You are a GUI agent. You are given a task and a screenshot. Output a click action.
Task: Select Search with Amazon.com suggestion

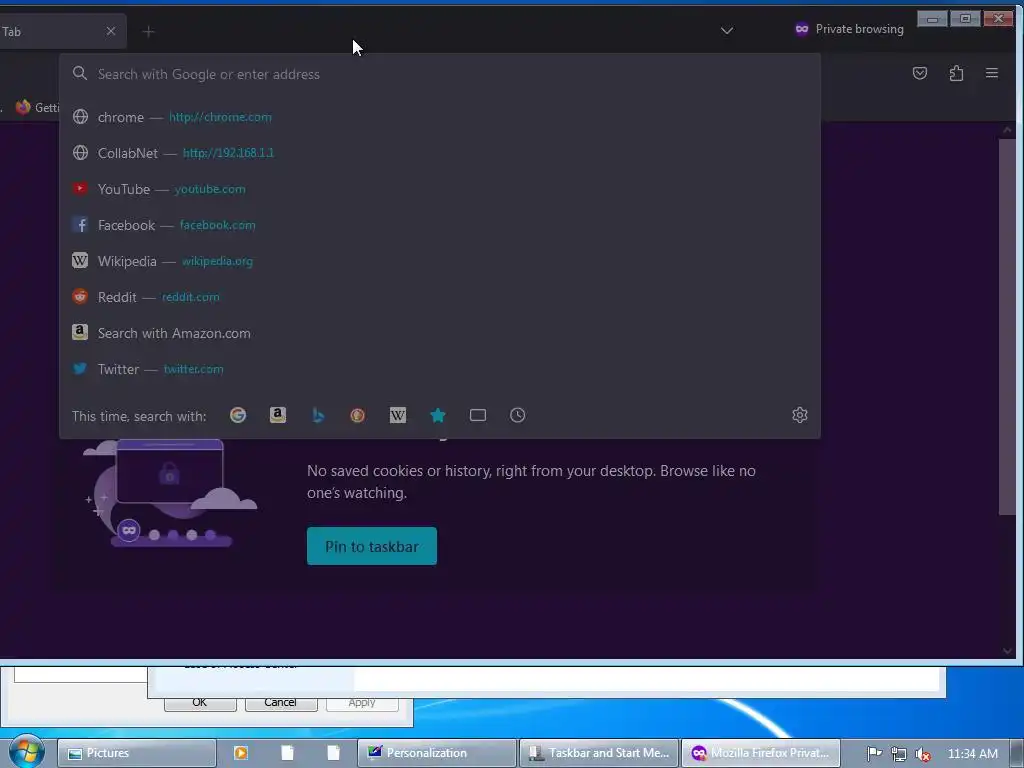pyautogui.click(x=439, y=332)
